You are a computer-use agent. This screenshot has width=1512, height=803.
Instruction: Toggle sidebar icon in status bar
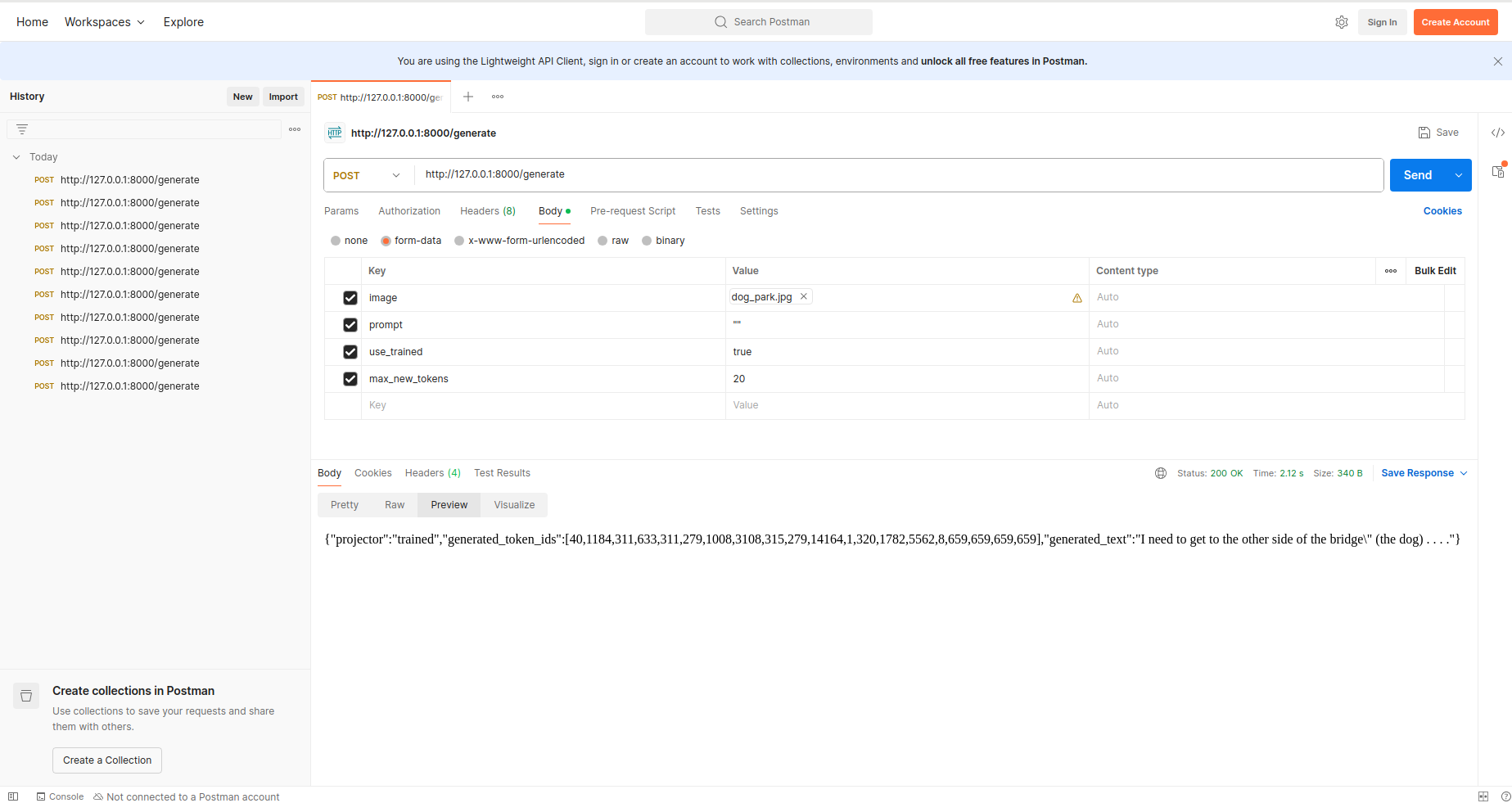pyautogui.click(x=13, y=796)
